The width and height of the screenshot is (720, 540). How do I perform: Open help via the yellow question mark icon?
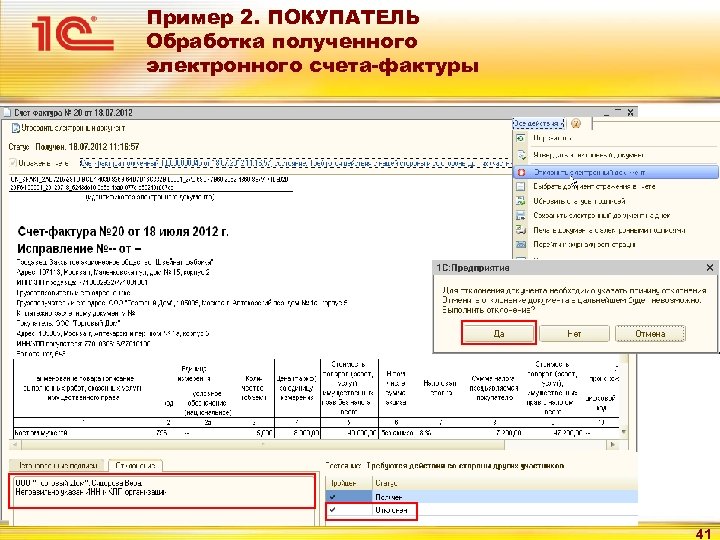point(576,124)
